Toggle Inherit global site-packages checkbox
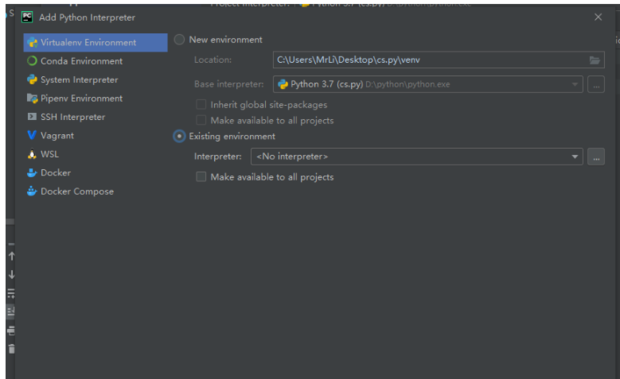620x379 pixels. point(201,104)
